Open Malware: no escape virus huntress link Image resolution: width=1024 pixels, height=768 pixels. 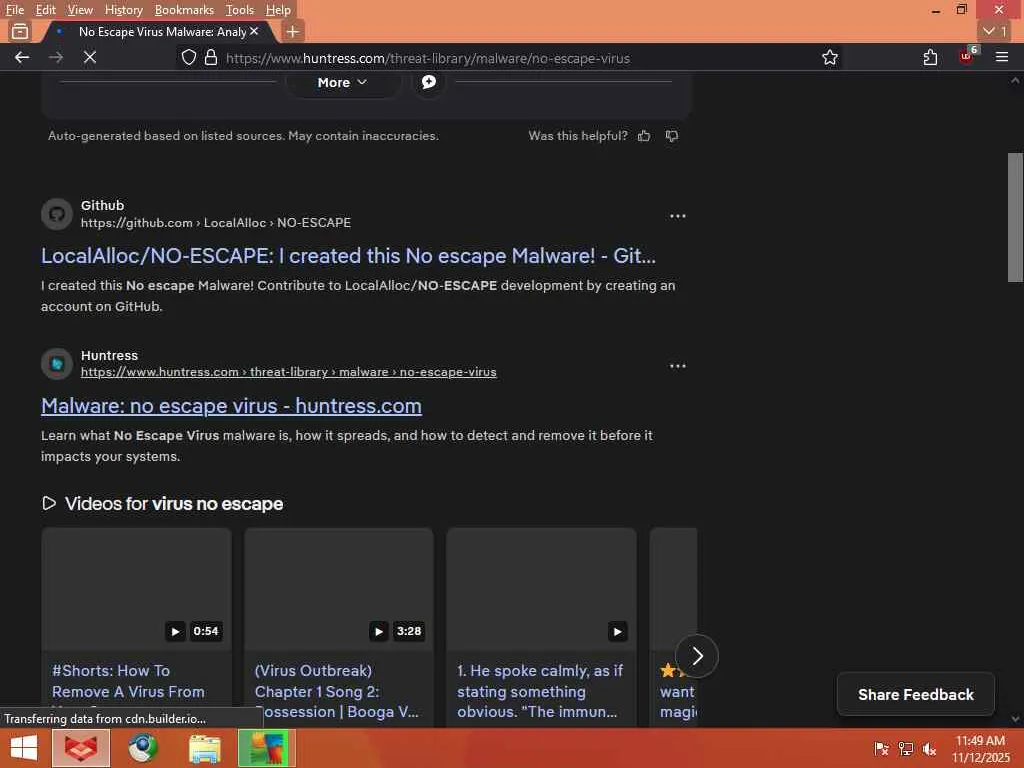pos(231,406)
